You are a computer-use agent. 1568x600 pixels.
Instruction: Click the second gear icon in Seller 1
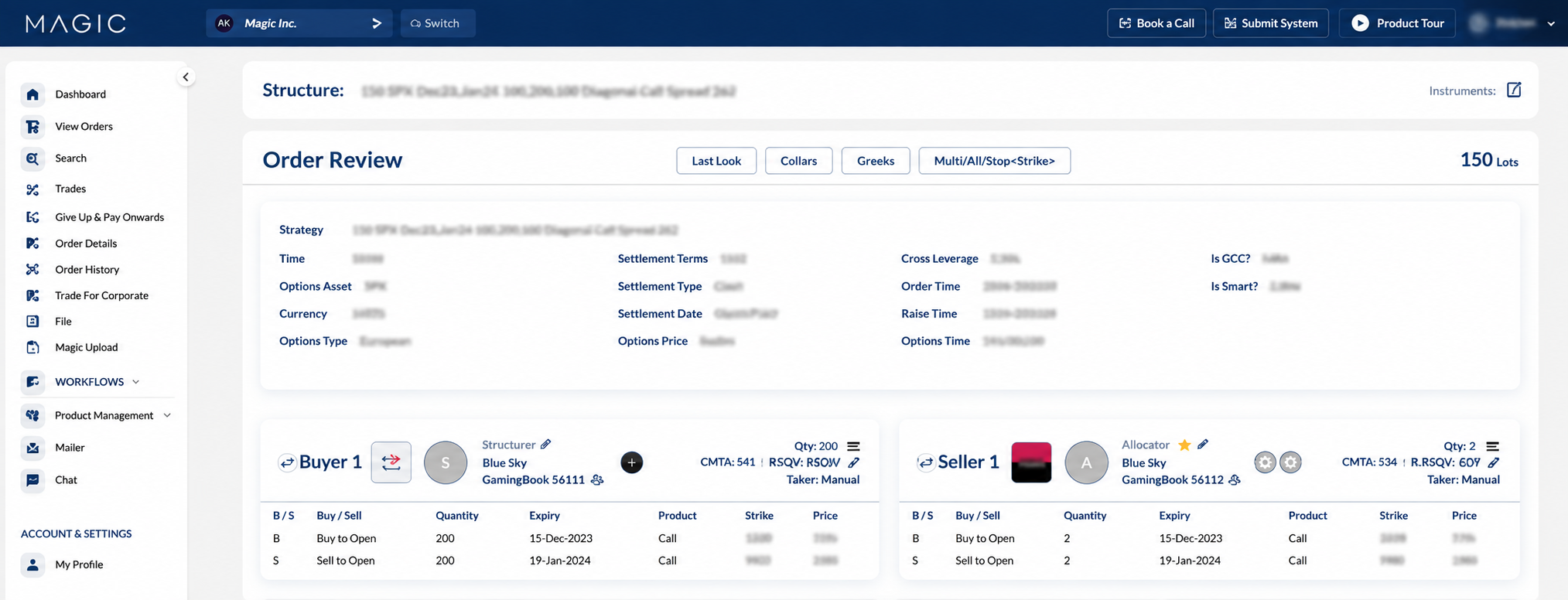tap(1290, 462)
